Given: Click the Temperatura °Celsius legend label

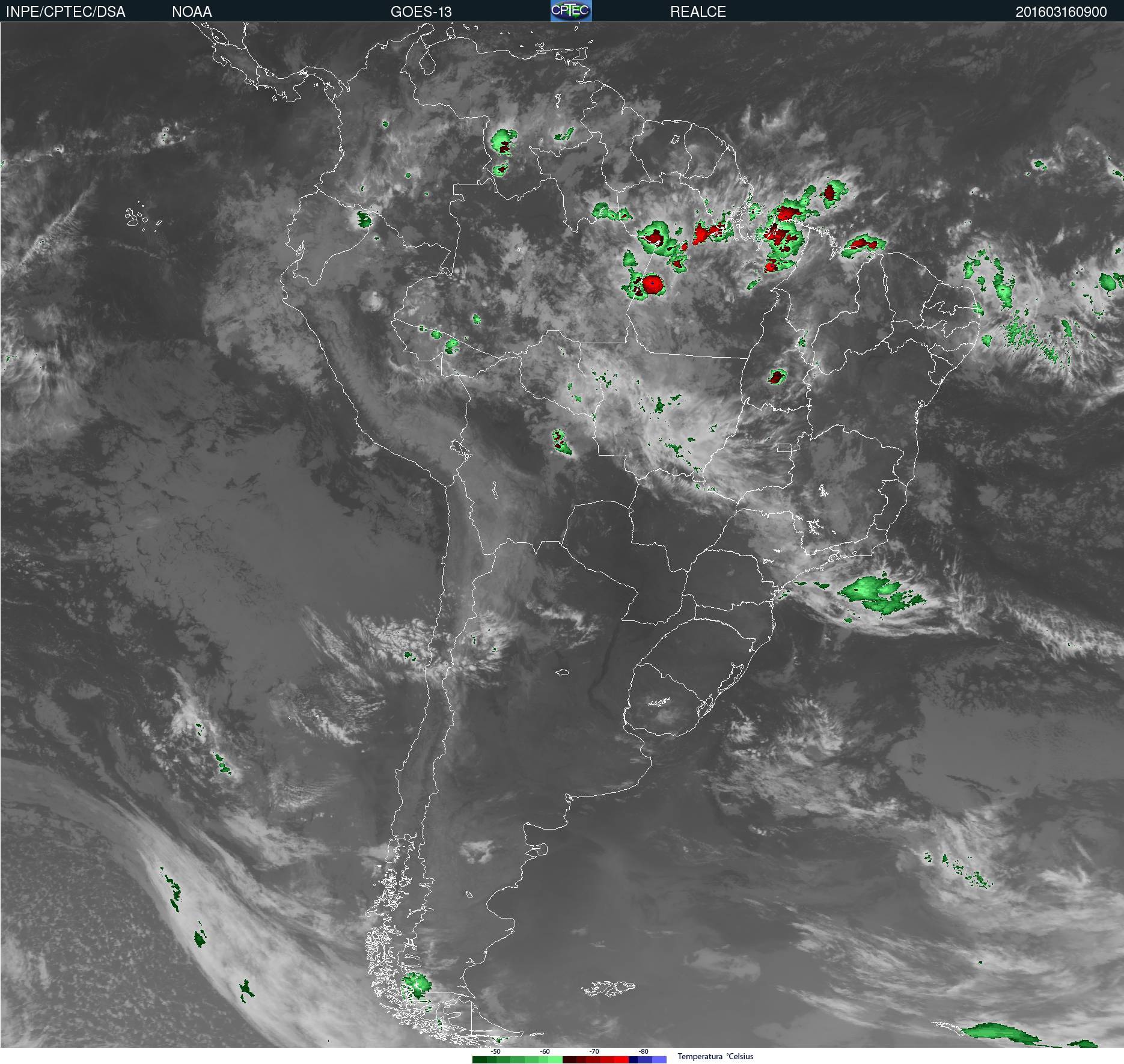Looking at the screenshot, I should coord(715,1056).
